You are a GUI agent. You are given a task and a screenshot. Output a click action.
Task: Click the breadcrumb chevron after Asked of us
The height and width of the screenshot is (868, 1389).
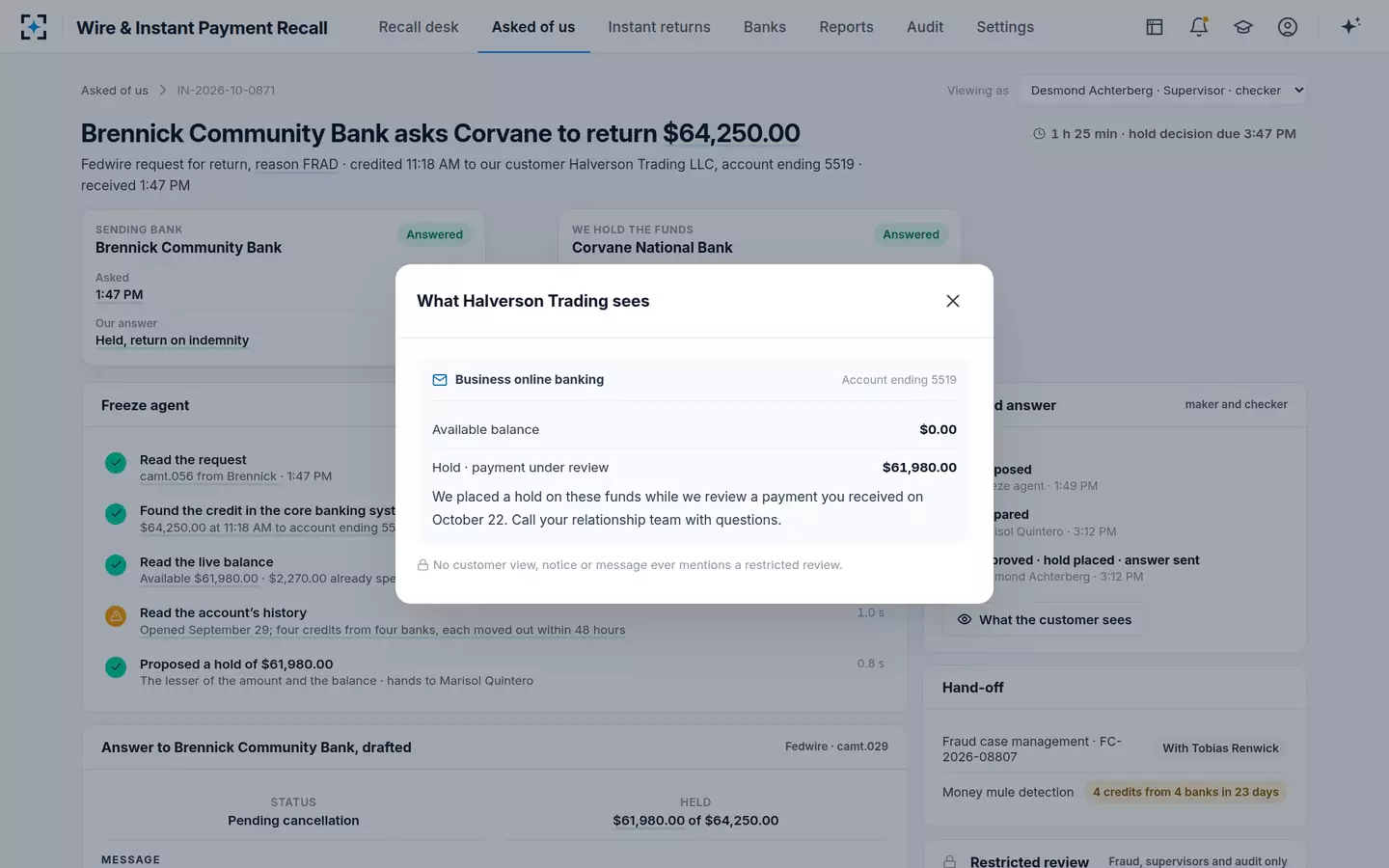[x=163, y=91]
